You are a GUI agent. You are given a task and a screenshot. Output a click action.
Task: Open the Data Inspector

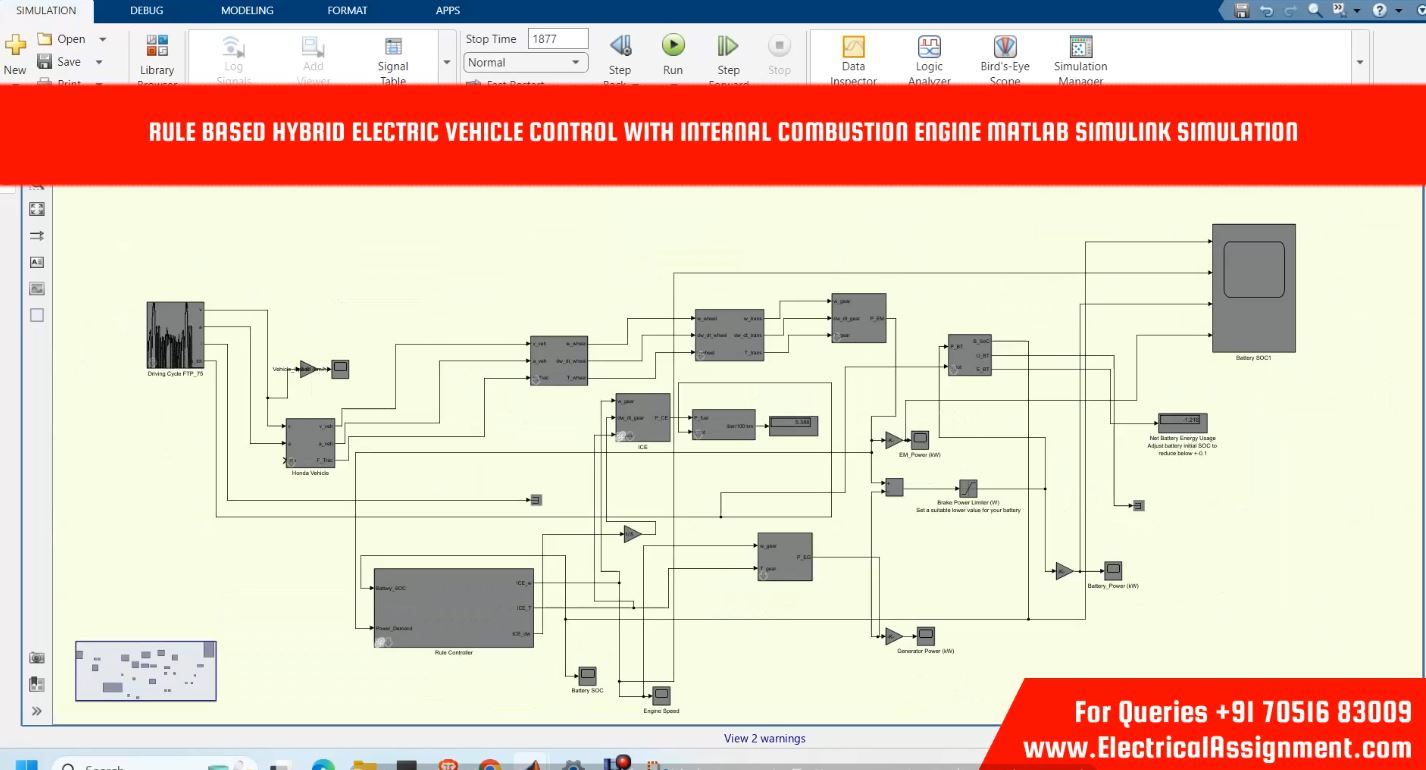[x=853, y=48]
